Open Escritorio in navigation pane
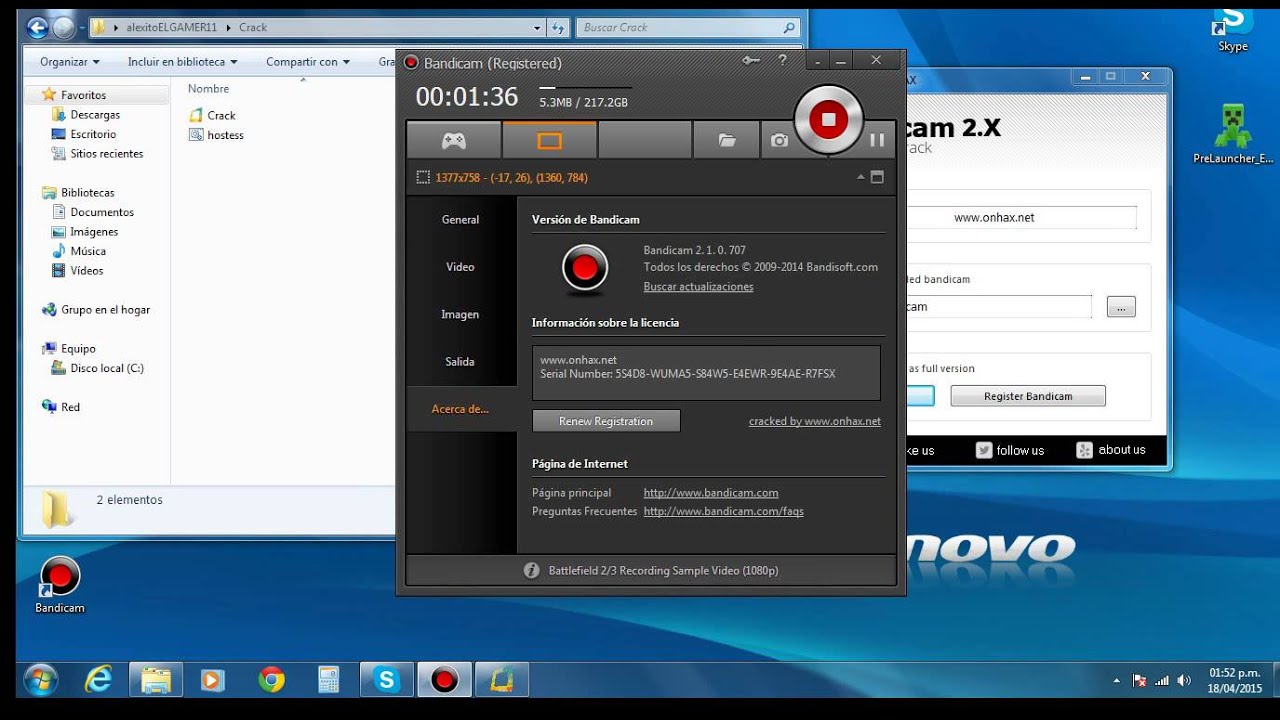Image resolution: width=1280 pixels, height=720 pixels. point(93,134)
